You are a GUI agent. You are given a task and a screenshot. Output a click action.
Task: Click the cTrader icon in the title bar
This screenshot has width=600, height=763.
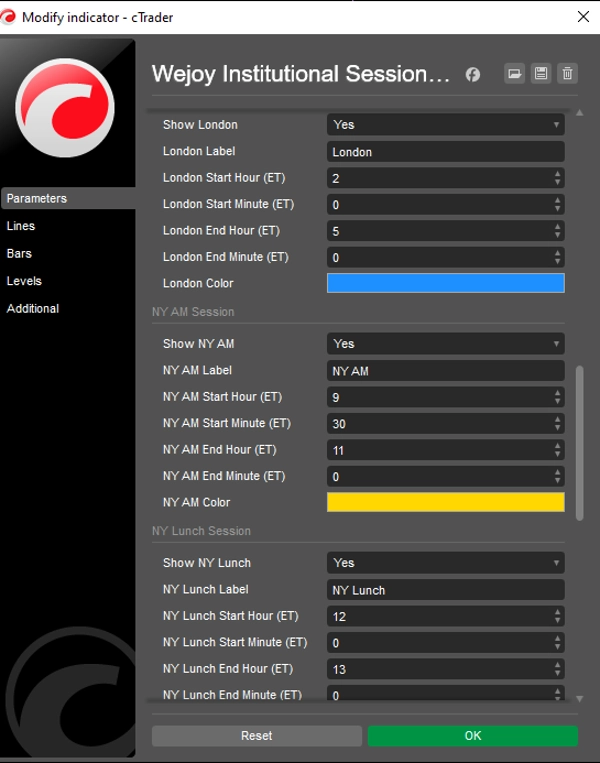pyautogui.click(x=11, y=16)
